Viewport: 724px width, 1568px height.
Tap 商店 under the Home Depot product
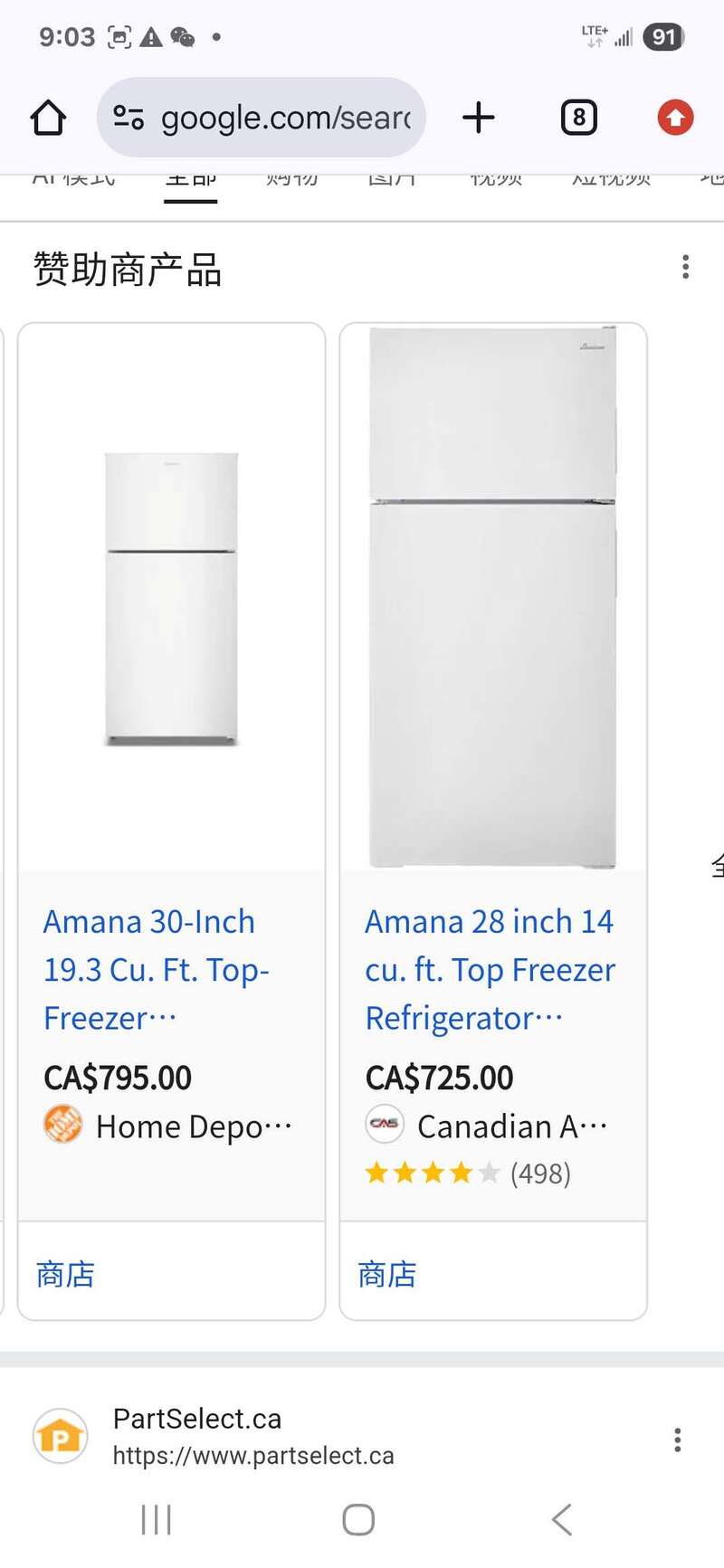click(66, 1274)
